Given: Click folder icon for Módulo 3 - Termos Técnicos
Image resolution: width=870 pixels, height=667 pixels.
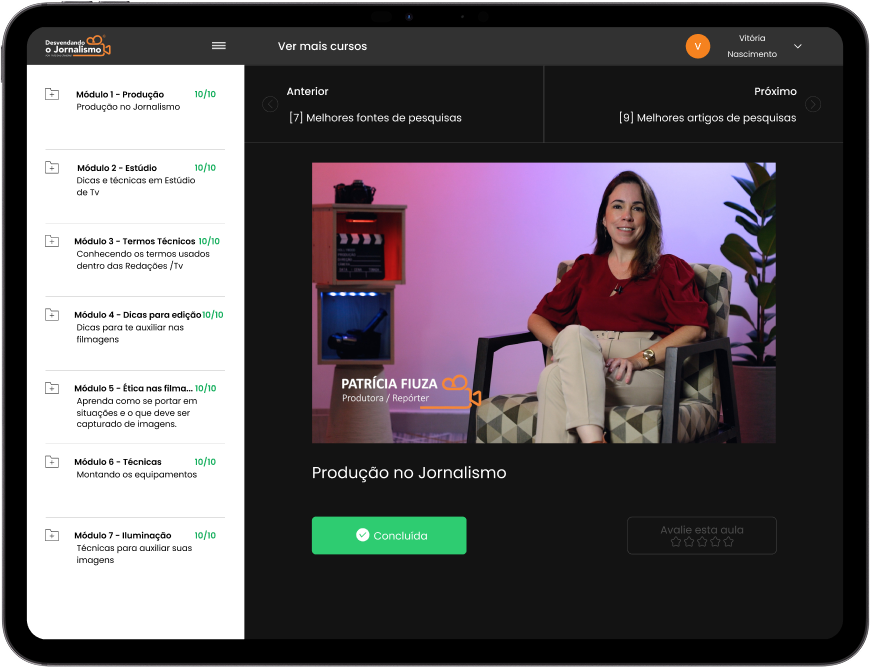Looking at the screenshot, I should [52, 241].
